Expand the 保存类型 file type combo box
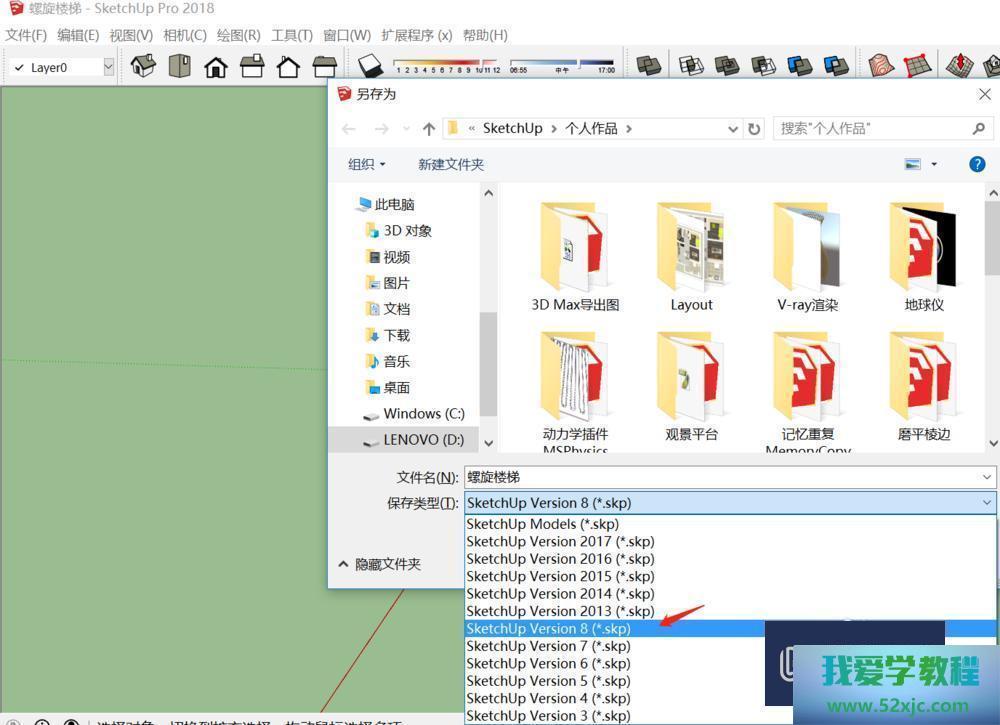This screenshot has height=725, width=1000. pyautogui.click(x=730, y=503)
